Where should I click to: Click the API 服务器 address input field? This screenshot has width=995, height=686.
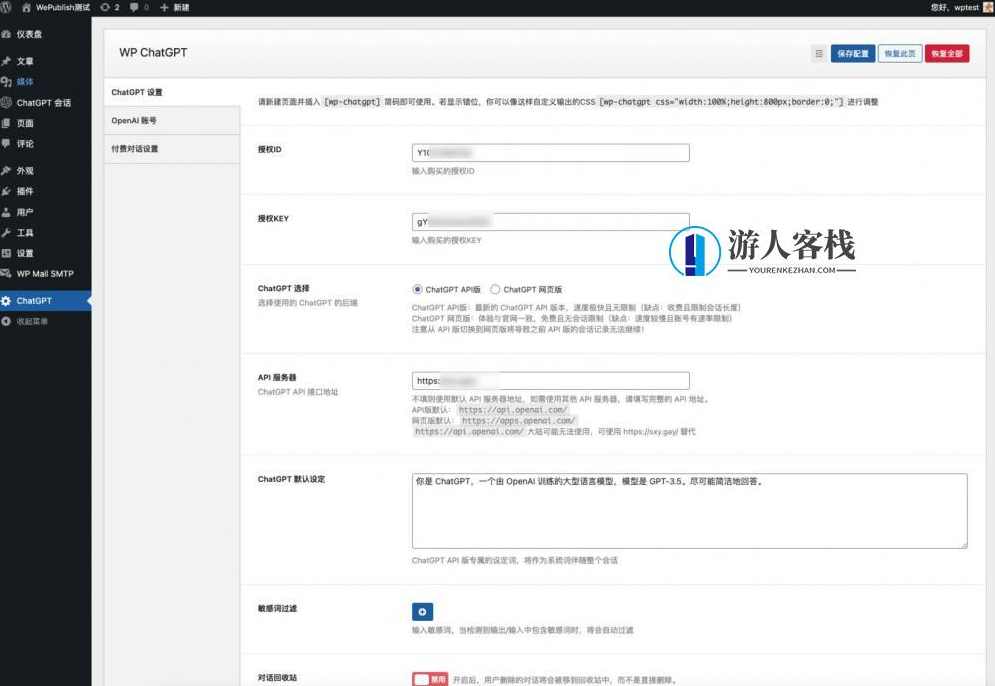click(x=550, y=380)
